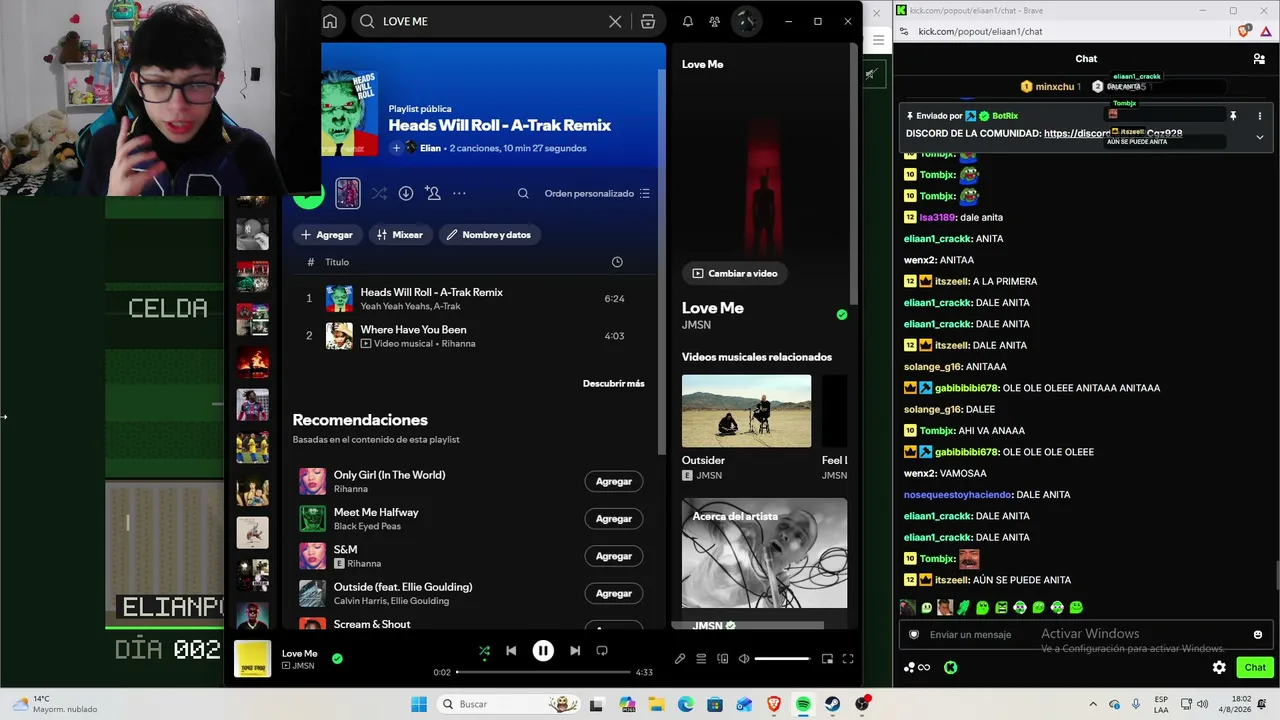Click the Descubrir más link
Screen dimensions: 1280x720
pos(613,383)
